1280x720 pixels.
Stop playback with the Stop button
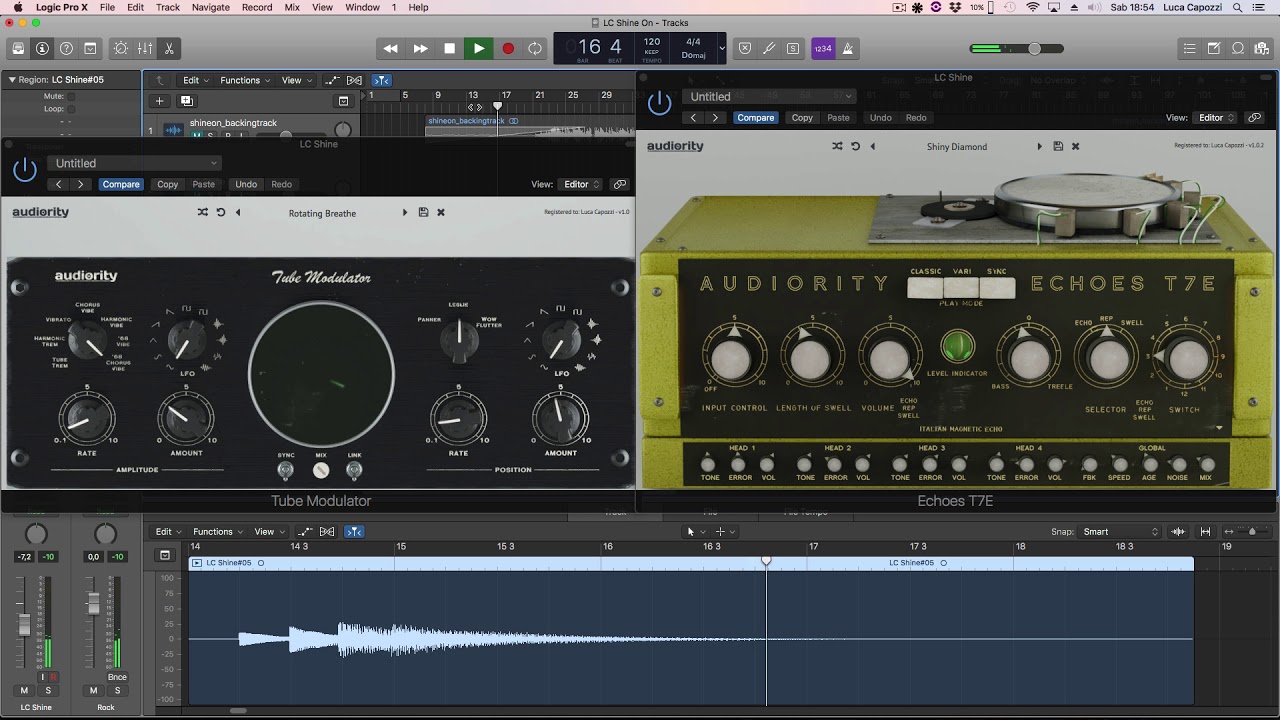pos(450,48)
